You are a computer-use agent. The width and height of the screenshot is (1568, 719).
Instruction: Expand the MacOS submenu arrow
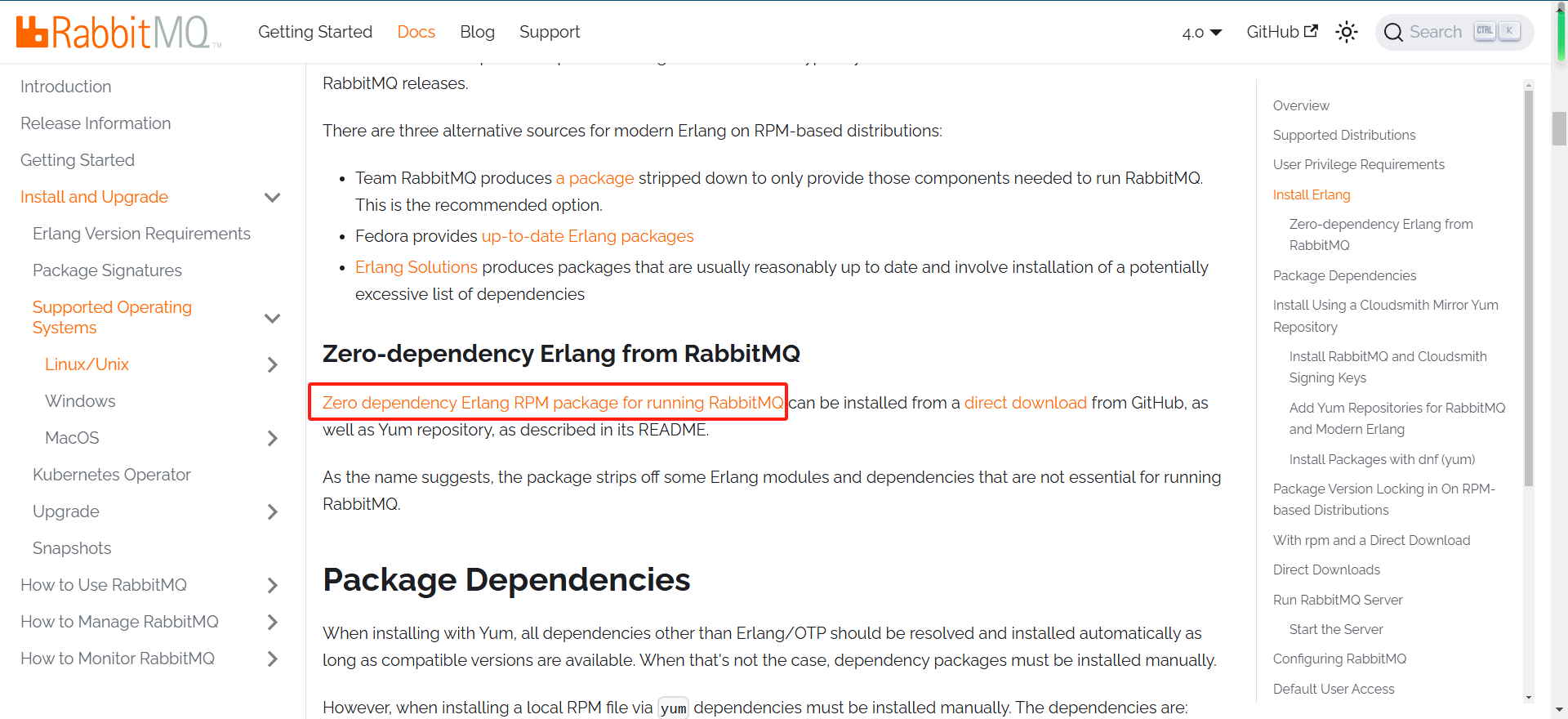click(273, 439)
